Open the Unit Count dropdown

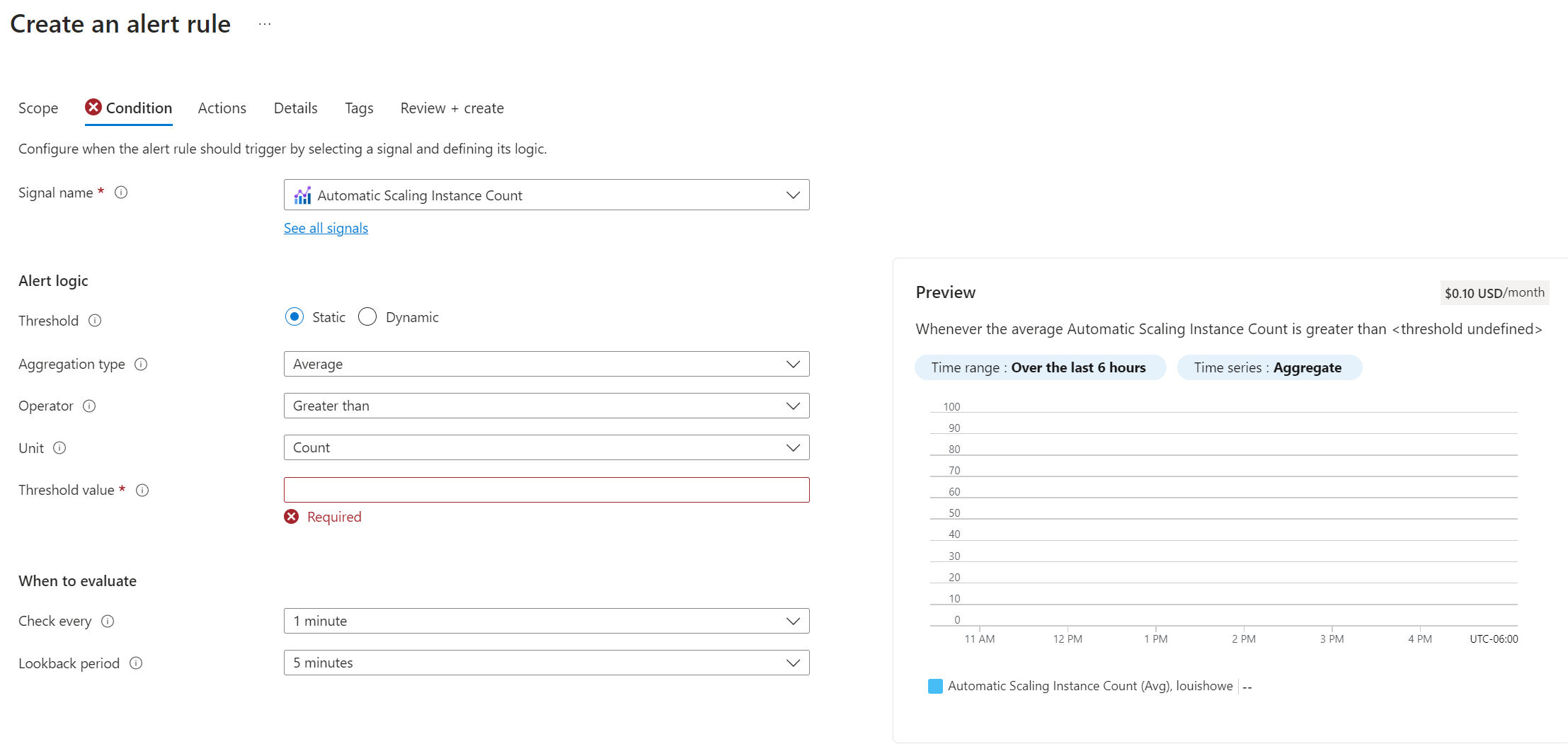546,447
